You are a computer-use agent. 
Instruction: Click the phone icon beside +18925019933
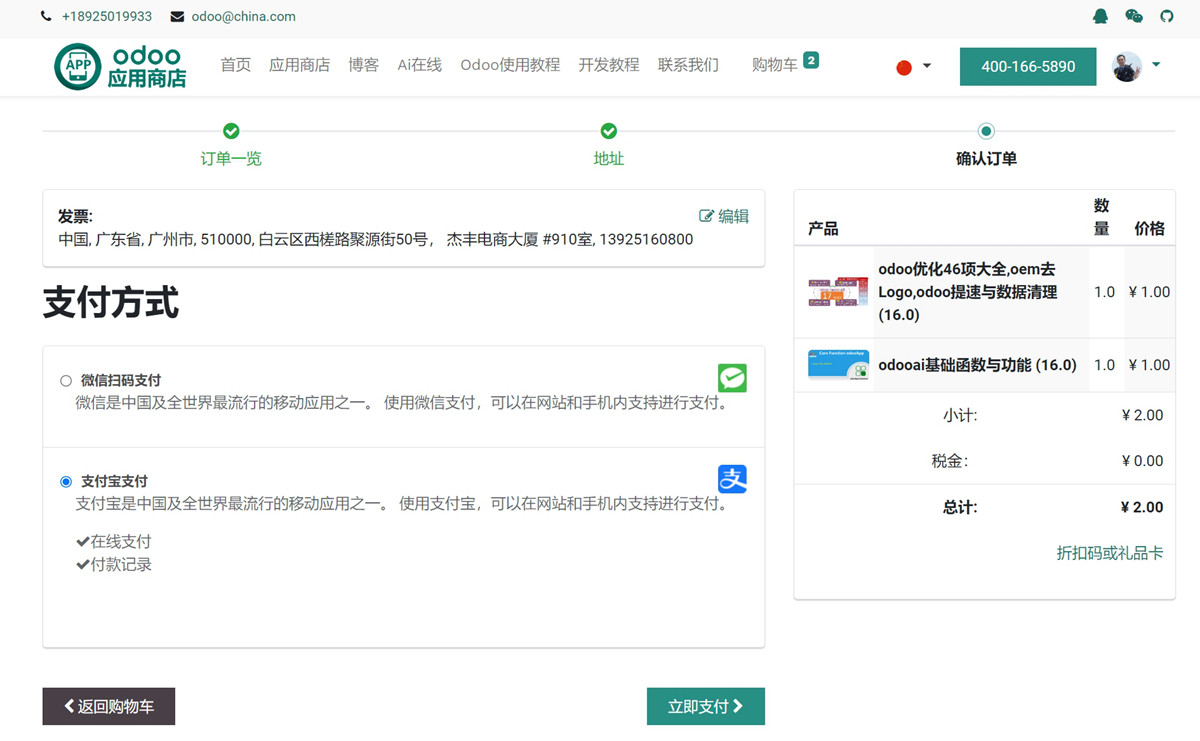(x=47, y=16)
